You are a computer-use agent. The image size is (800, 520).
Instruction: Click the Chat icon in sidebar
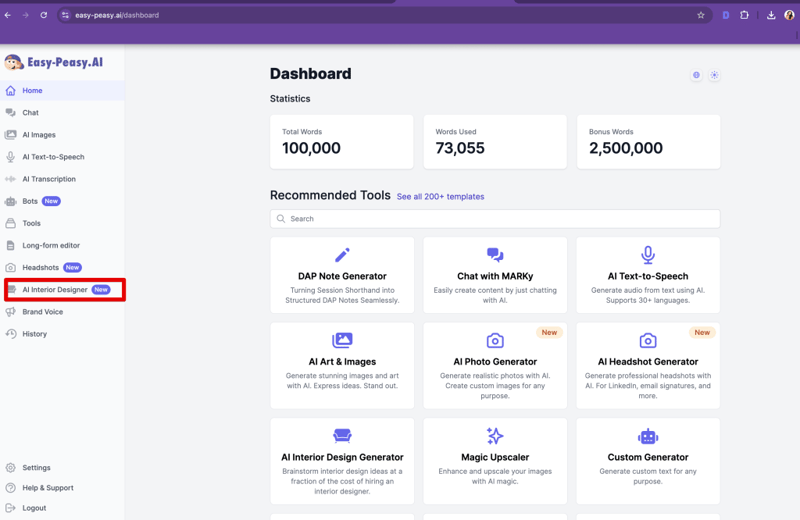tap(11, 113)
